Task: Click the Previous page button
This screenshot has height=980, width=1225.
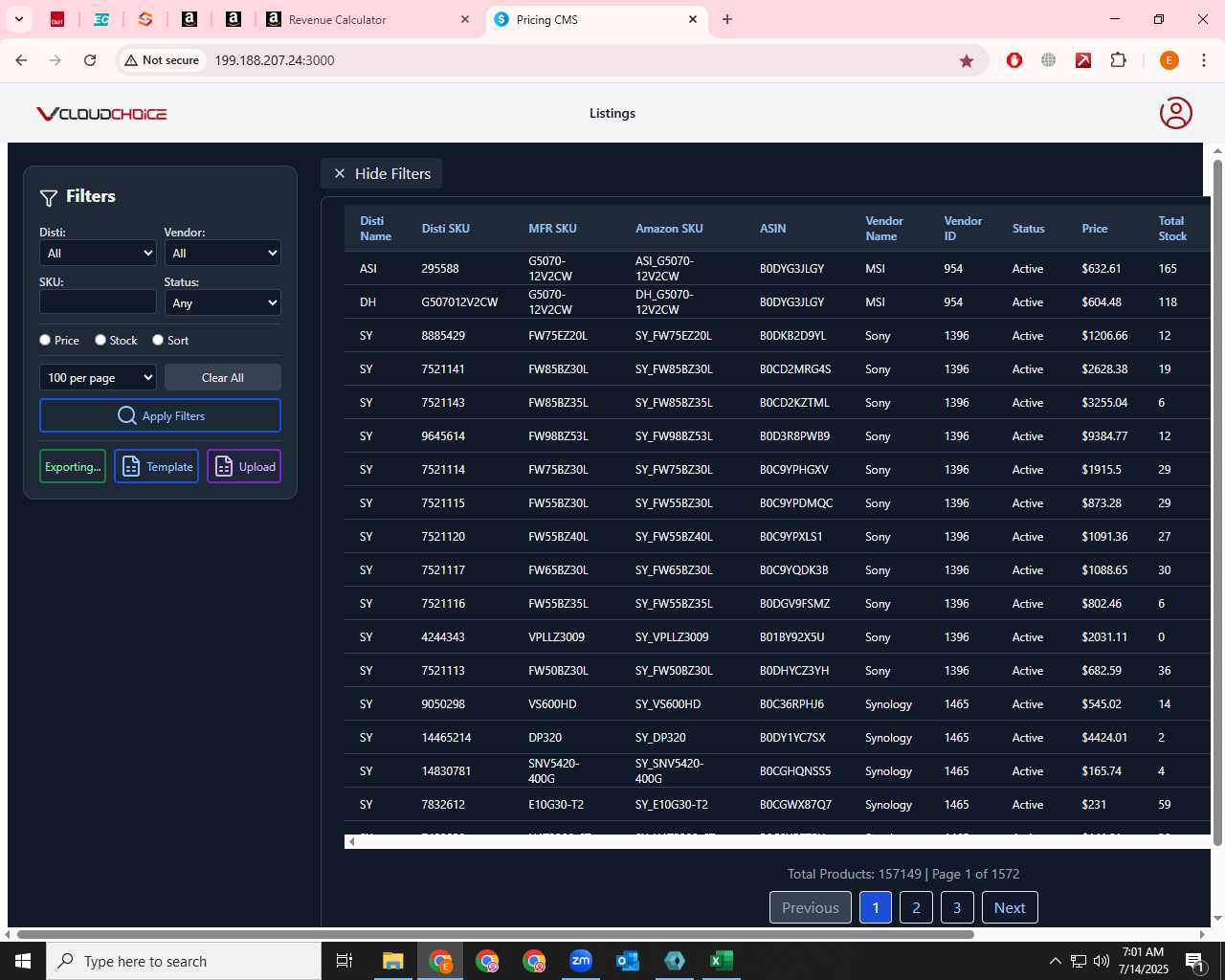Action: 811,907
